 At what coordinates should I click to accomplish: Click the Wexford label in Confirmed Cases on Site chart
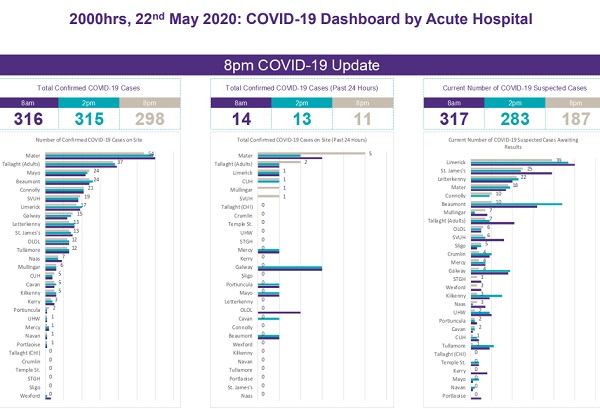point(31,395)
